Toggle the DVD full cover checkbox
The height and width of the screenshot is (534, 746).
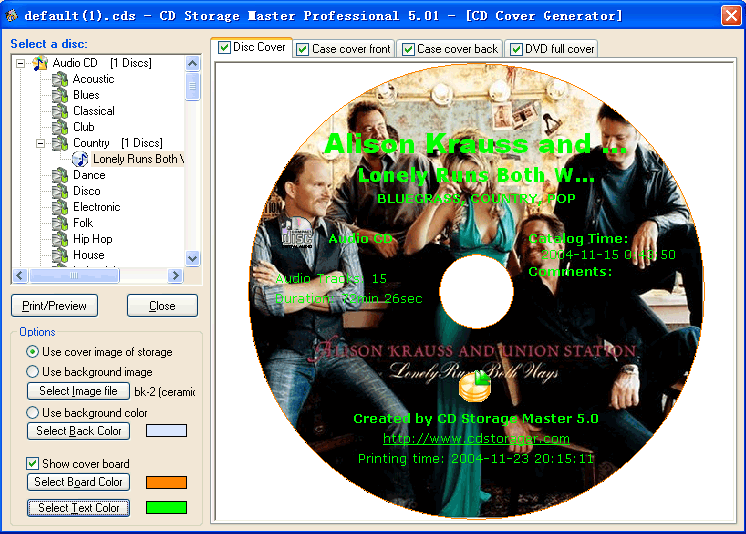(x=516, y=49)
